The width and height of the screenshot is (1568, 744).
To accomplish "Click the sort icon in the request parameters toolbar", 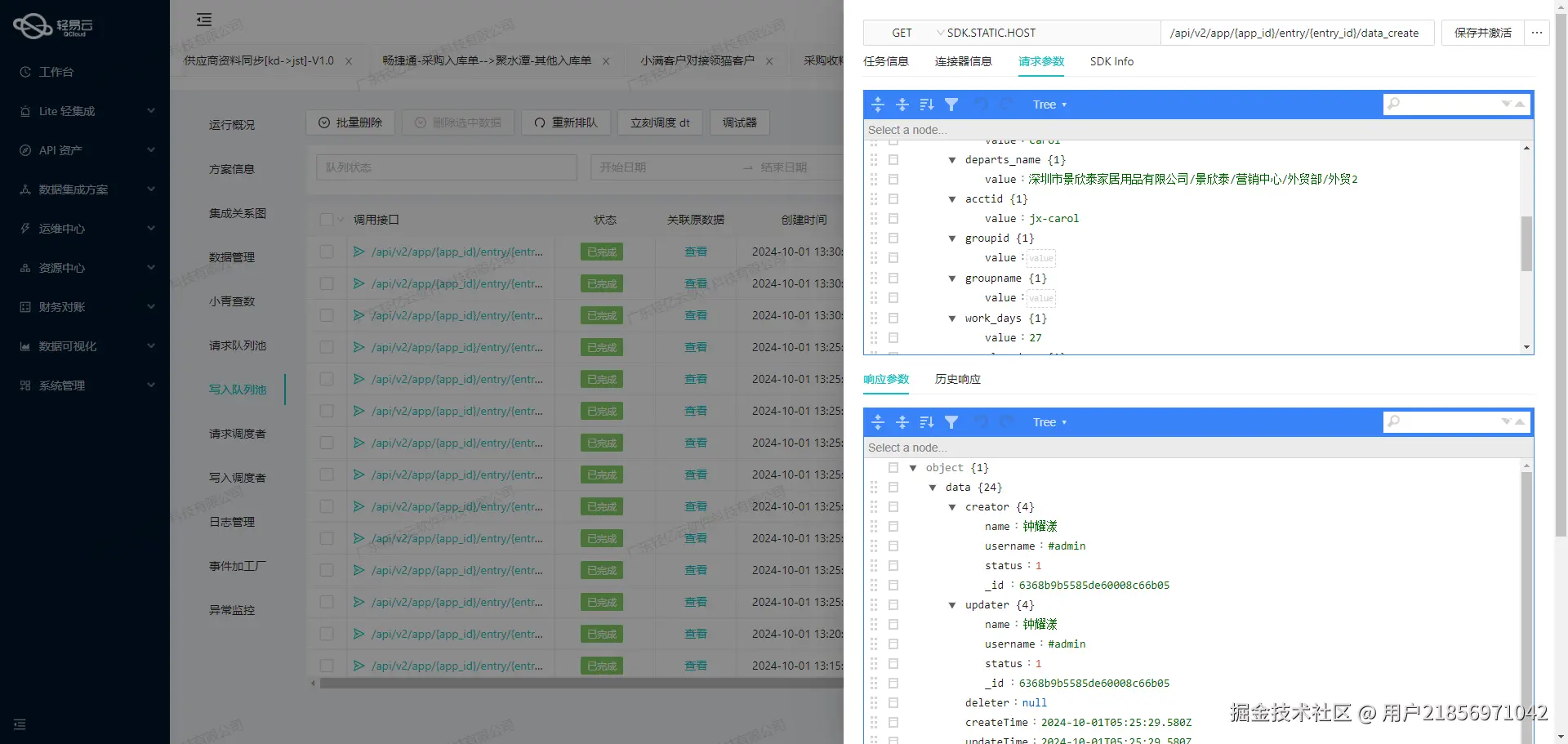I will click(927, 104).
